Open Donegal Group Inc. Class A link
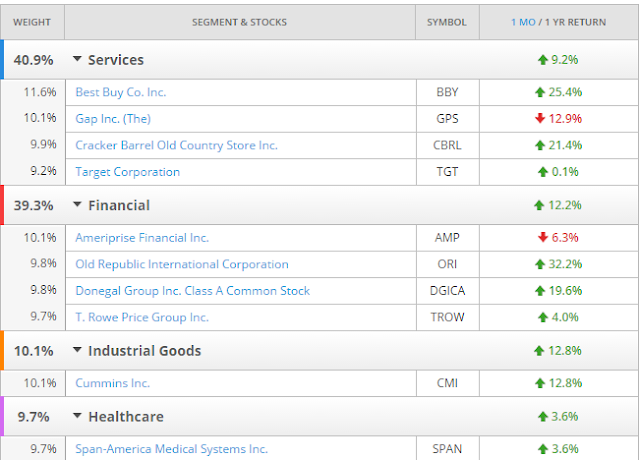This screenshot has width=640, height=460. 193,291
